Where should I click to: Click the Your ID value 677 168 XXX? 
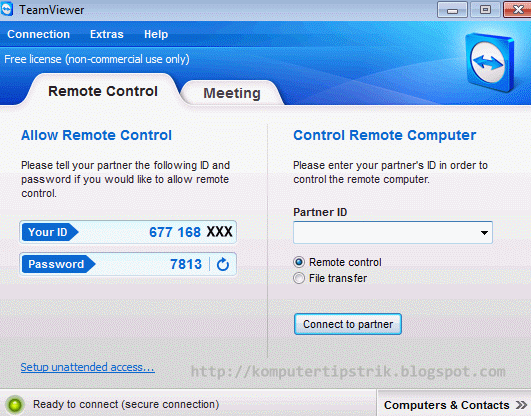[x=191, y=232]
